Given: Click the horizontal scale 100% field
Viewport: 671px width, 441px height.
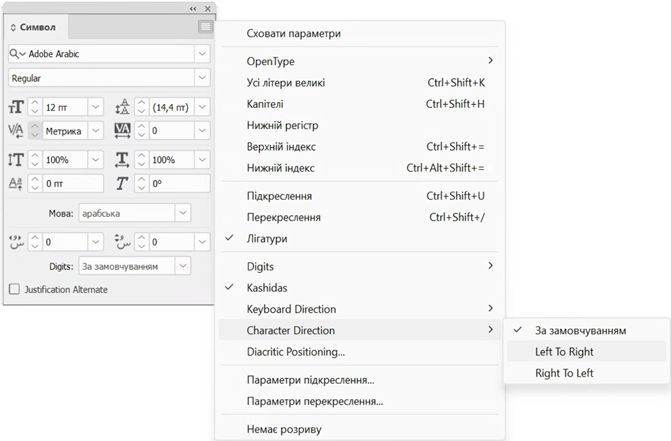Looking at the screenshot, I should 172,160.
